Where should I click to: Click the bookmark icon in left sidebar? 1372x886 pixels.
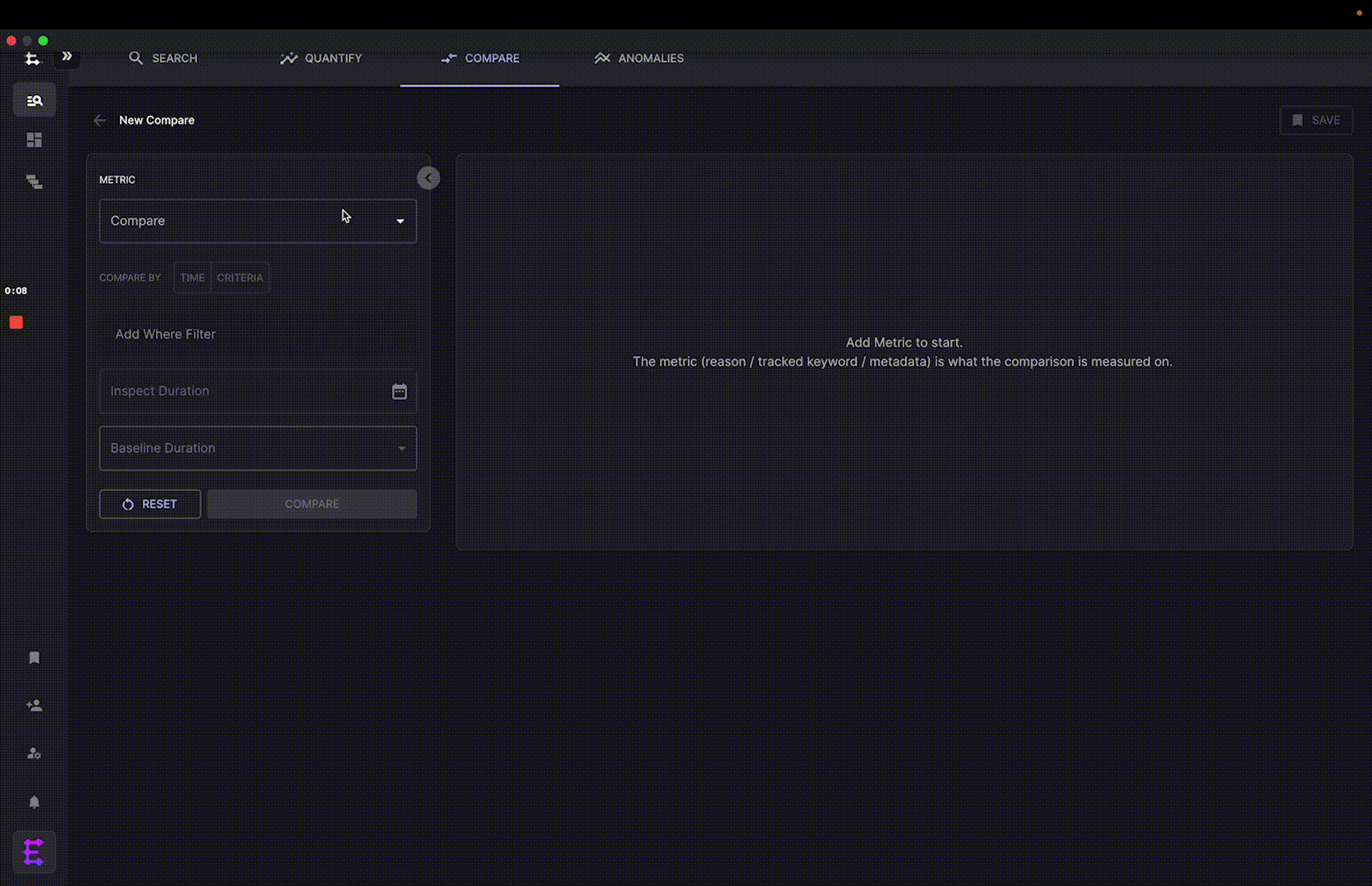tap(34, 658)
